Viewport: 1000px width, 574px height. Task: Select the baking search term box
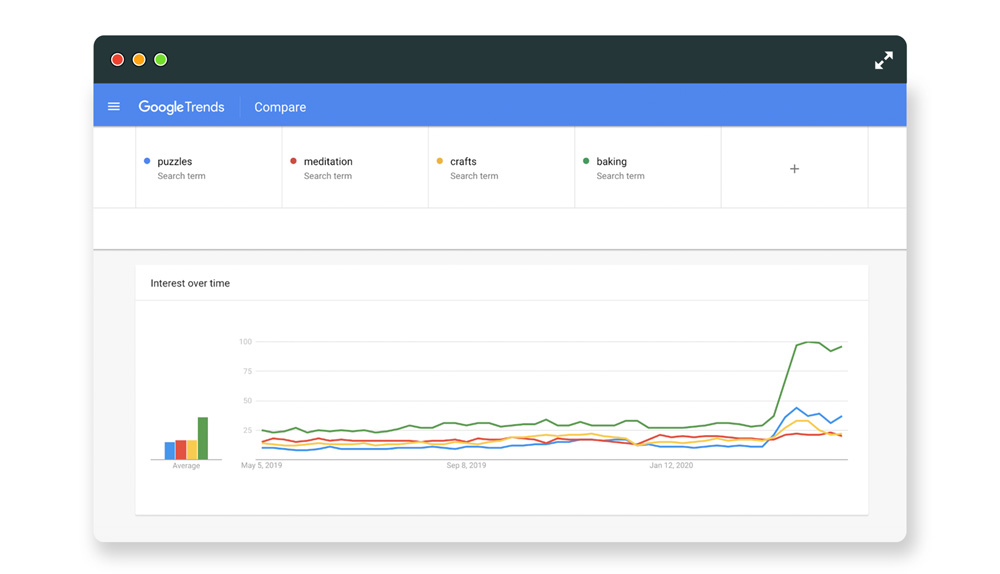647,168
